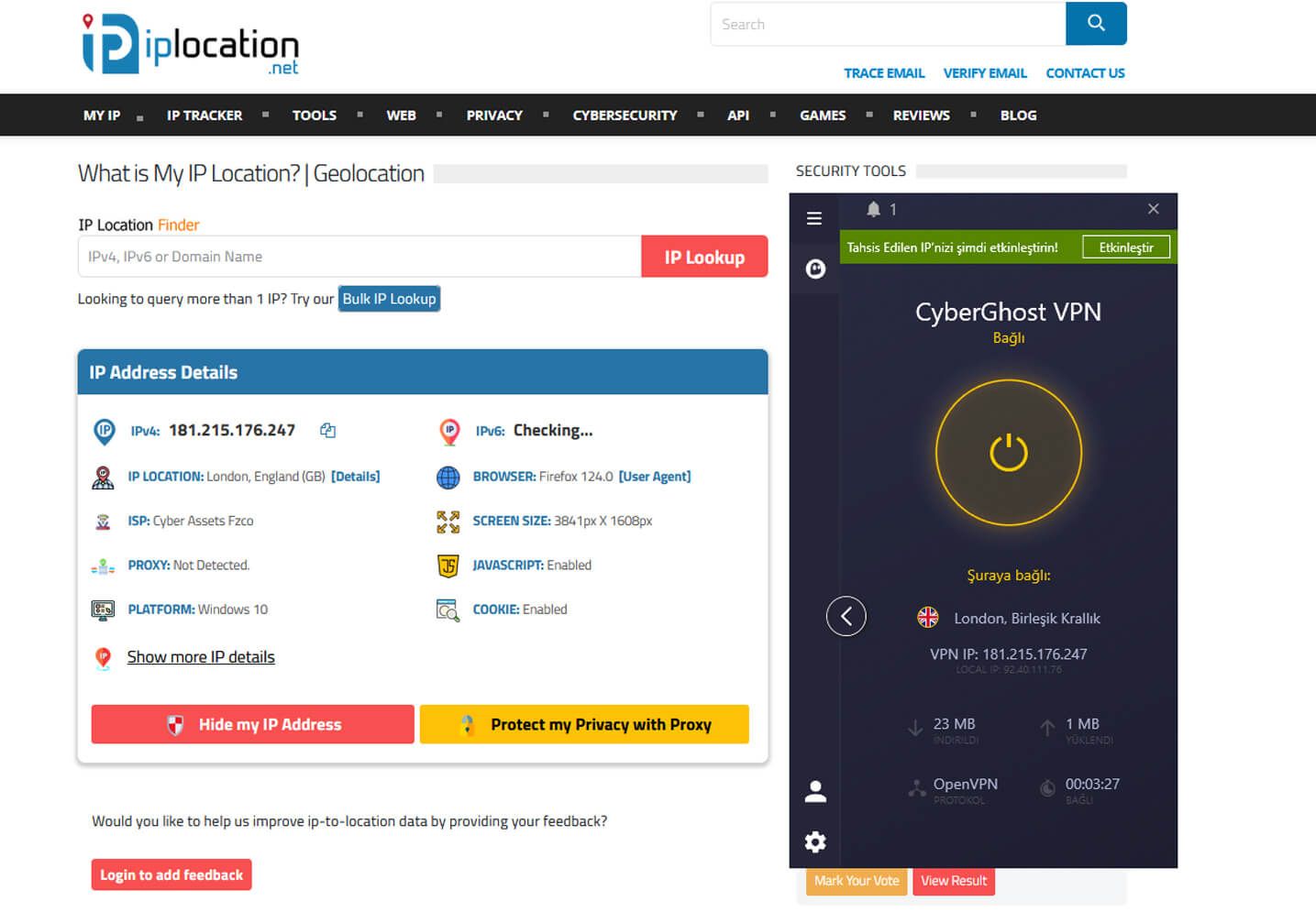Click the [User Agent] link
1316x912 pixels.
pos(655,477)
